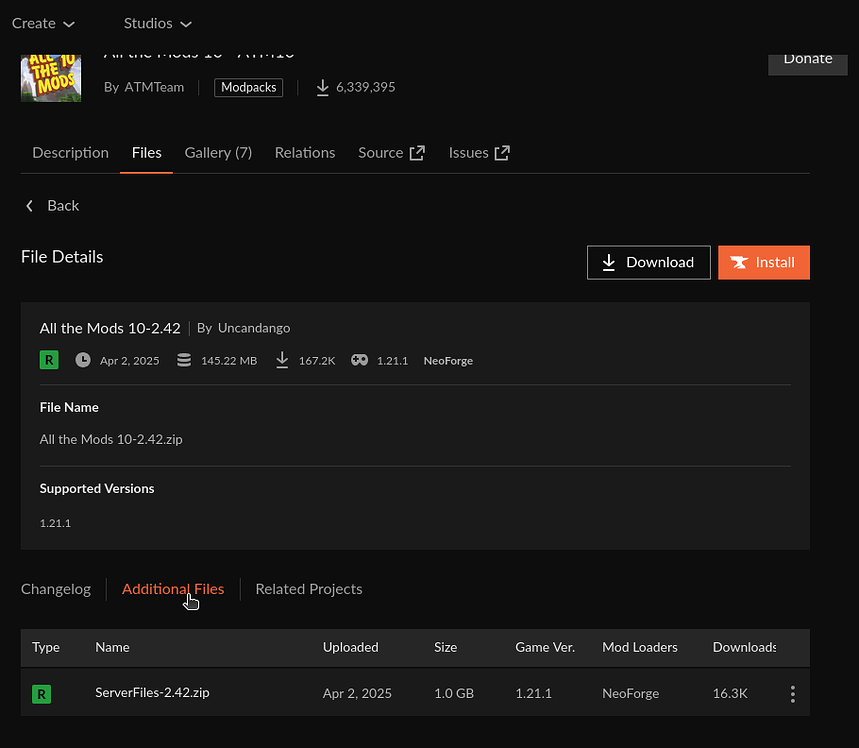Switch to the Gallery (7) tab
859x748 pixels.
[x=218, y=152]
